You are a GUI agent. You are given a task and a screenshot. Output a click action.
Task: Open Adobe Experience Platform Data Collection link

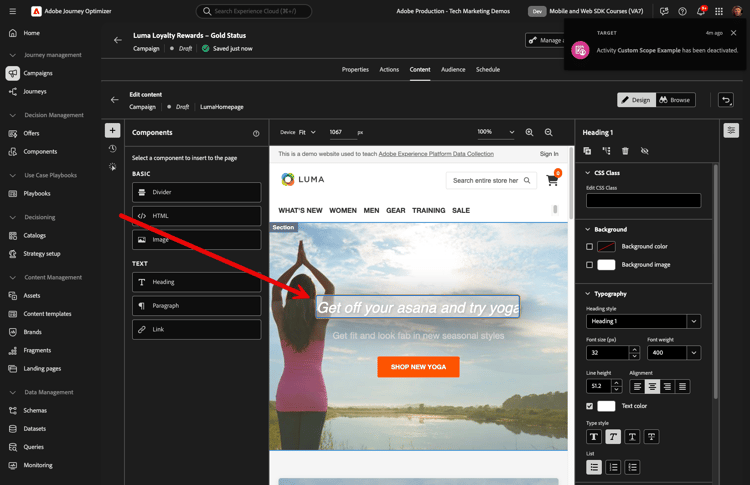tap(436, 154)
